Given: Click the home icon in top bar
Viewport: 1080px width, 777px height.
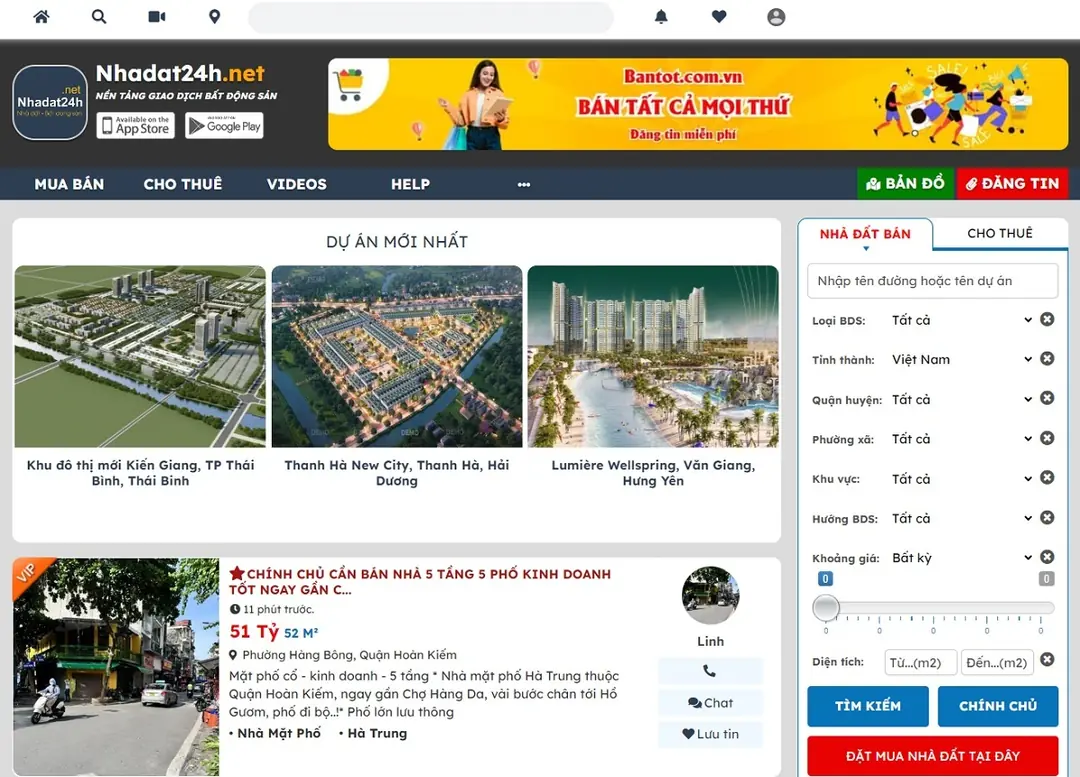Looking at the screenshot, I should coord(41,17).
